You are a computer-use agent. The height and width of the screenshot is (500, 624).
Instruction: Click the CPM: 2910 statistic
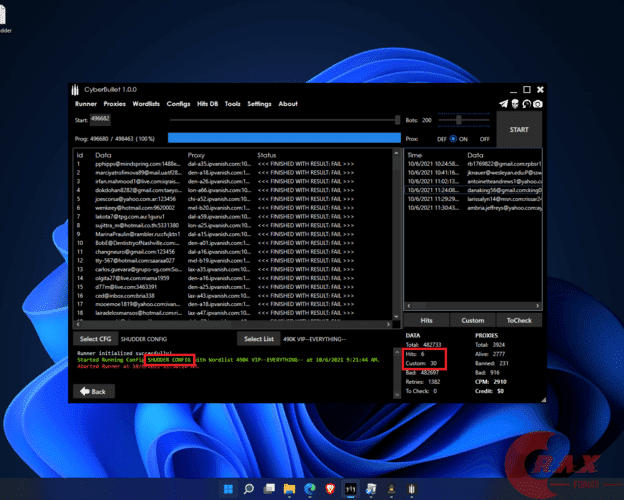tap(491, 382)
